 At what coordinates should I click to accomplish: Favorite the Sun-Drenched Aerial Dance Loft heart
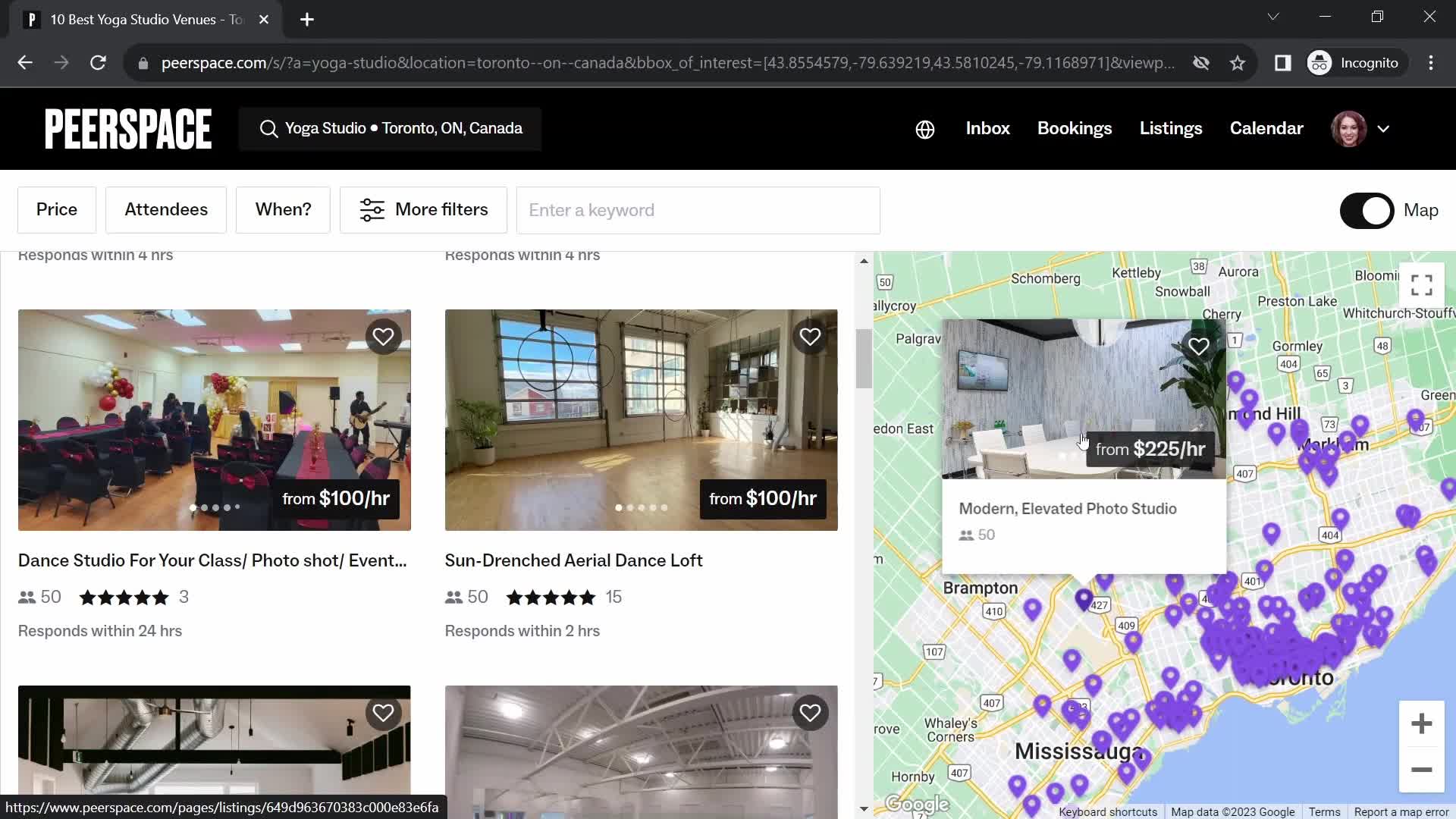click(810, 337)
